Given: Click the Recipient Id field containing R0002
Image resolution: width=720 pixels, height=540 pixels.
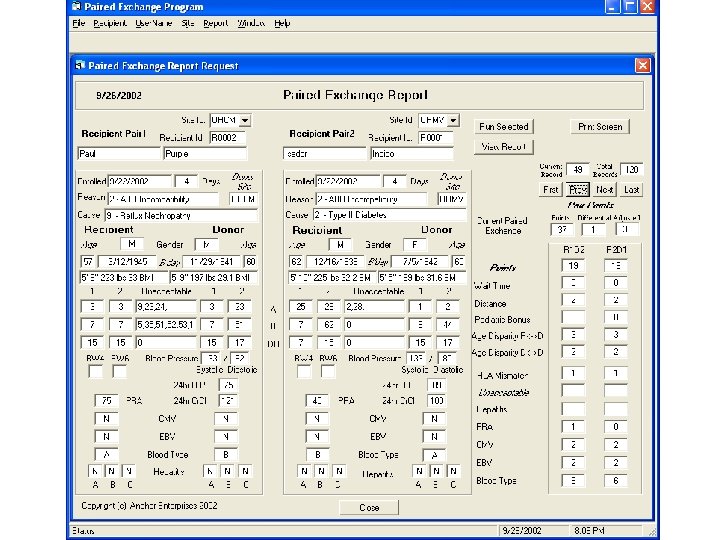Looking at the screenshot, I should [x=227, y=137].
